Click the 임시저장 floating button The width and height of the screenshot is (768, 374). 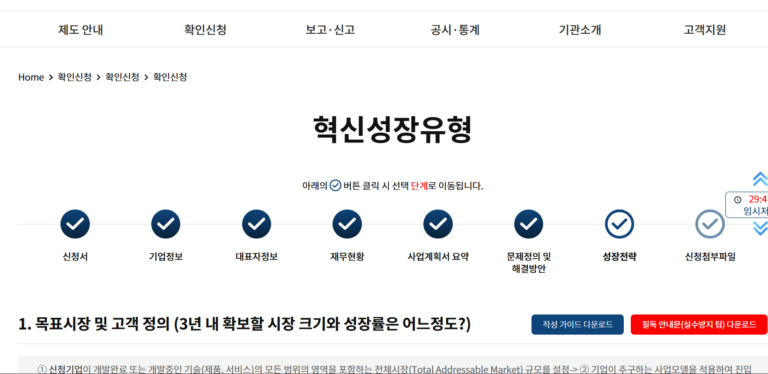(755, 211)
